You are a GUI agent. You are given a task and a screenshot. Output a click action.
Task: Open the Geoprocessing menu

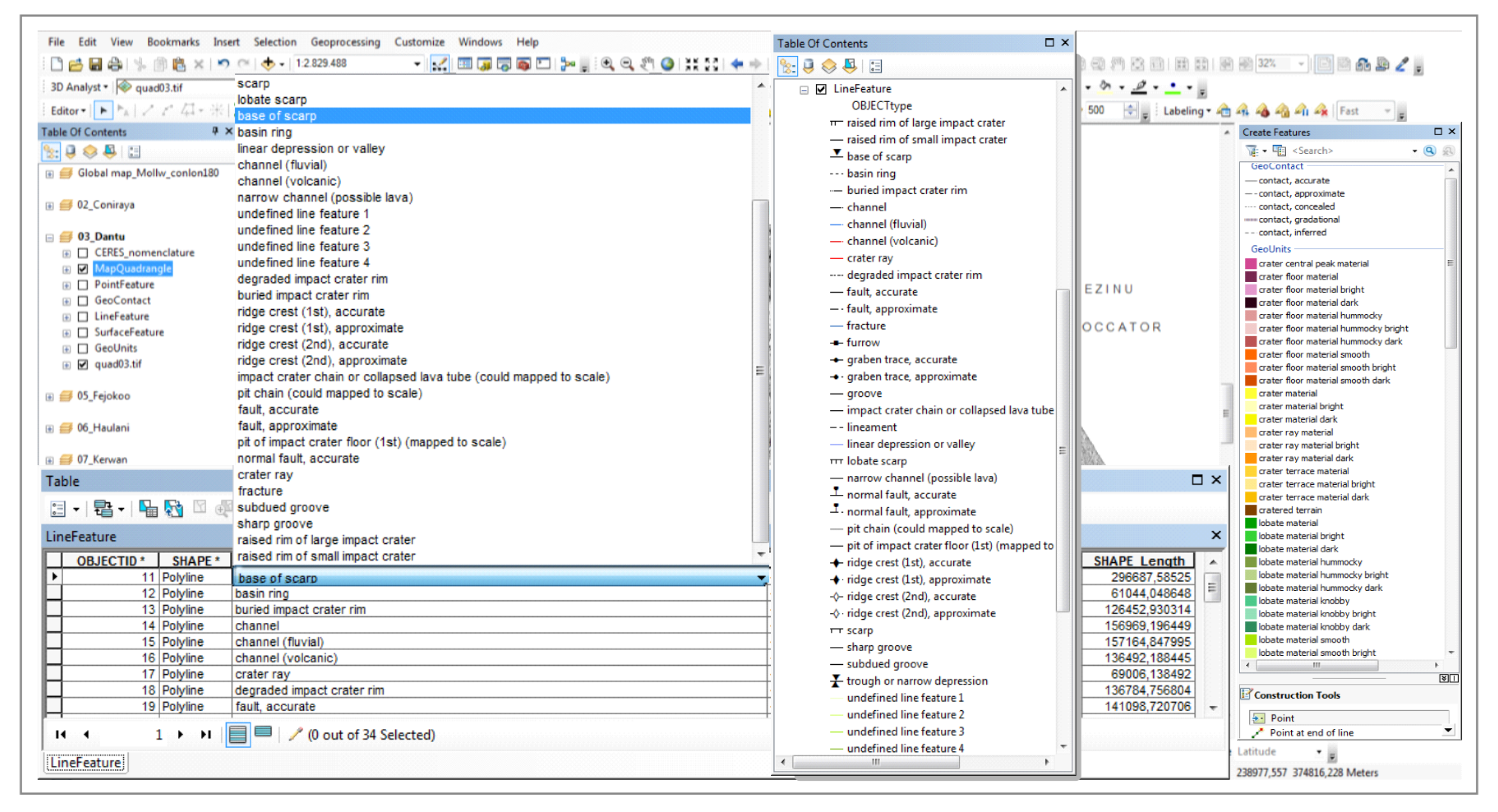coord(345,42)
